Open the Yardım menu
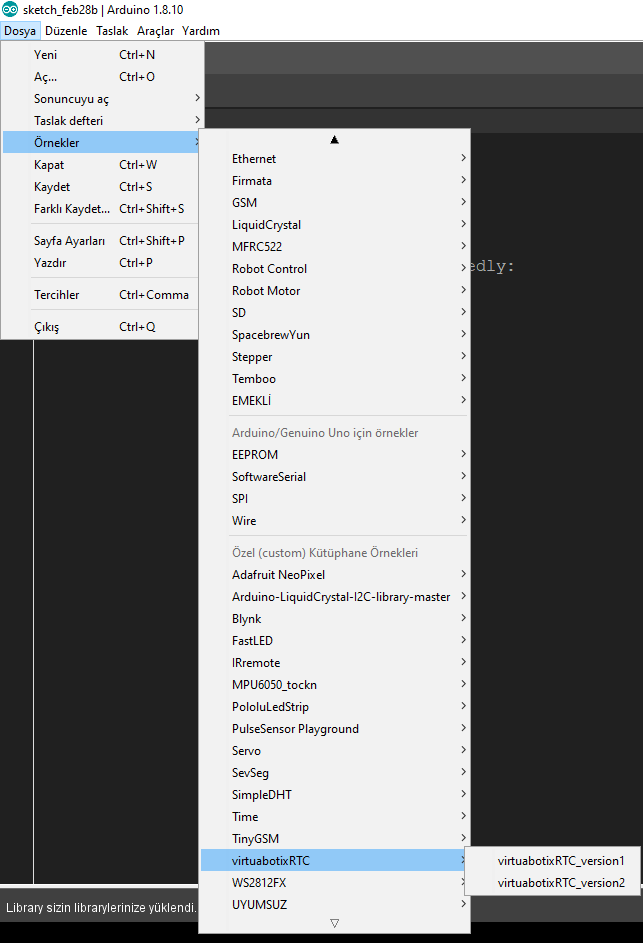The image size is (643, 943). pyautogui.click(x=201, y=31)
